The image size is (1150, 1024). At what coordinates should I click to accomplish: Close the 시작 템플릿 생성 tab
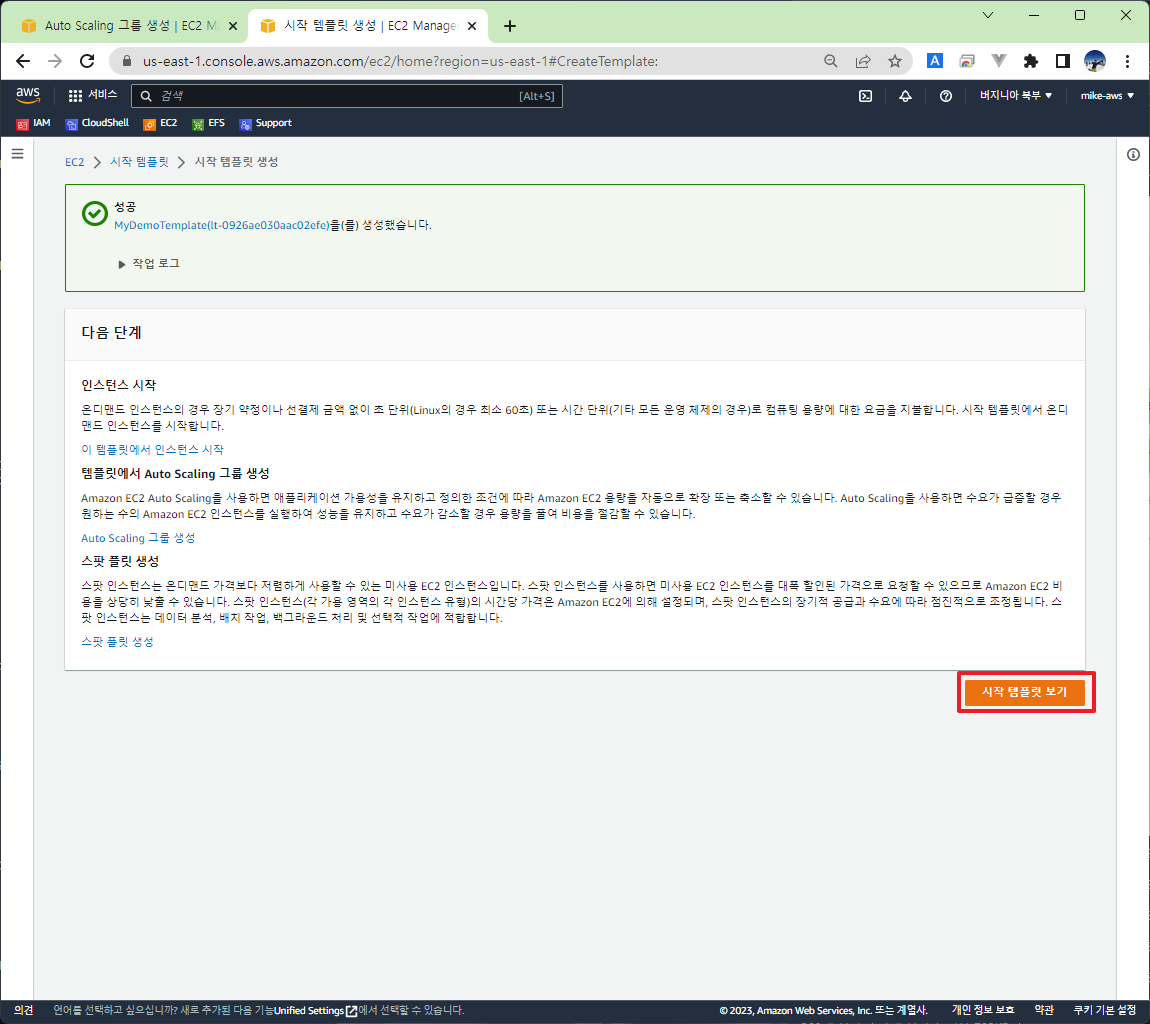(472, 26)
